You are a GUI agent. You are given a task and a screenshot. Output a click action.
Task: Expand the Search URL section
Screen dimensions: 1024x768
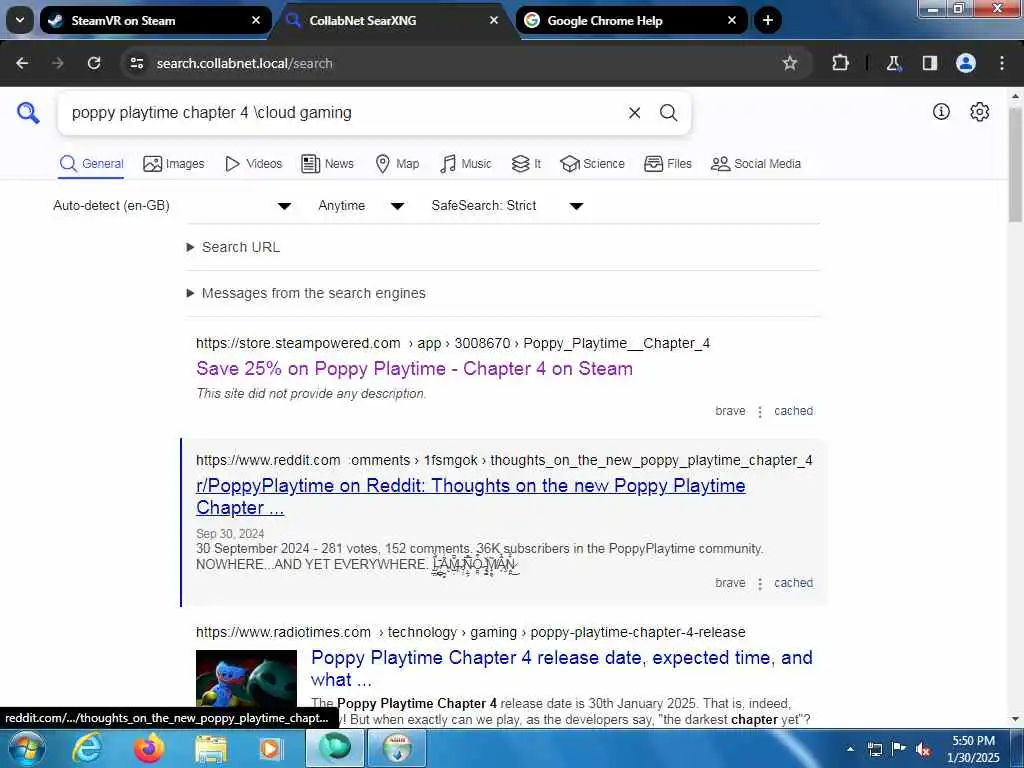pos(234,248)
